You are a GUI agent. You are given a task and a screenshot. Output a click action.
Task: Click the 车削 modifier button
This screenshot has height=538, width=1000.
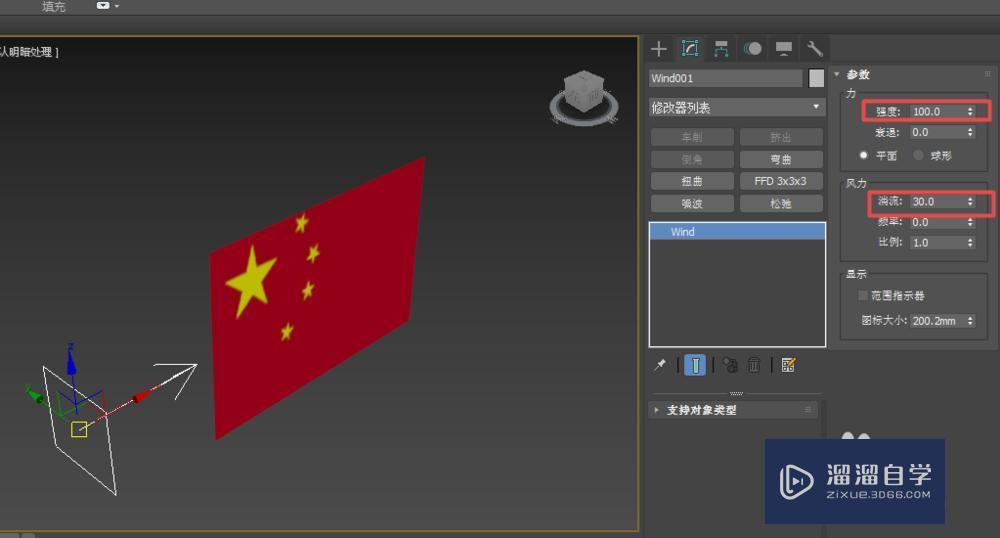(x=692, y=137)
